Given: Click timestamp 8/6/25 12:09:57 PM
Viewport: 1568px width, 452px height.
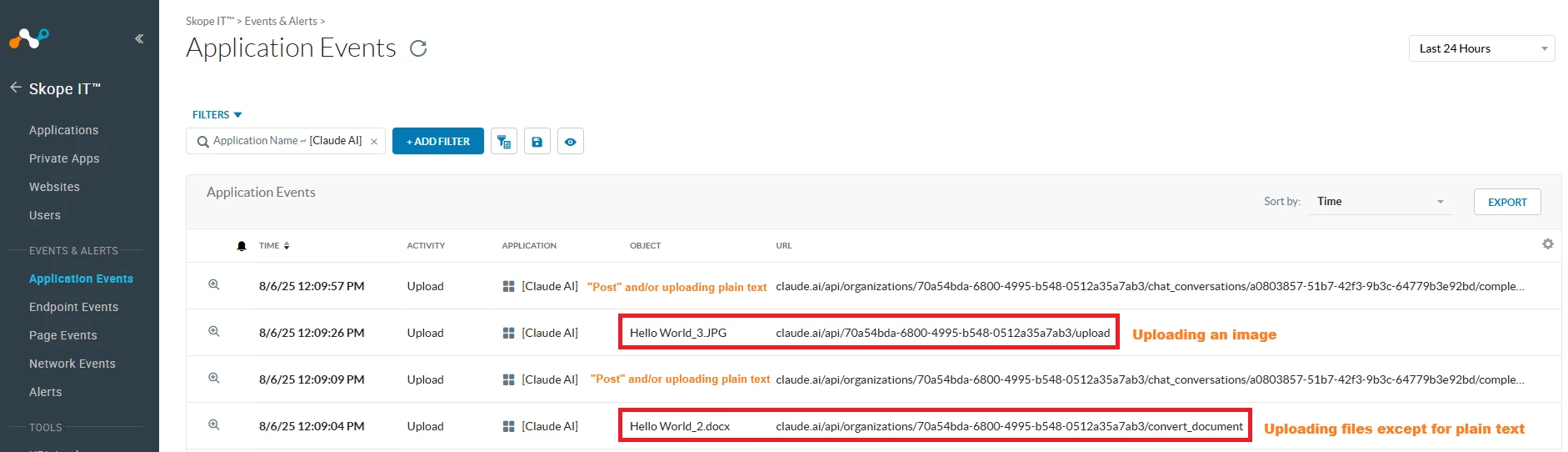Looking at the screenshot, I should (312, 286).
